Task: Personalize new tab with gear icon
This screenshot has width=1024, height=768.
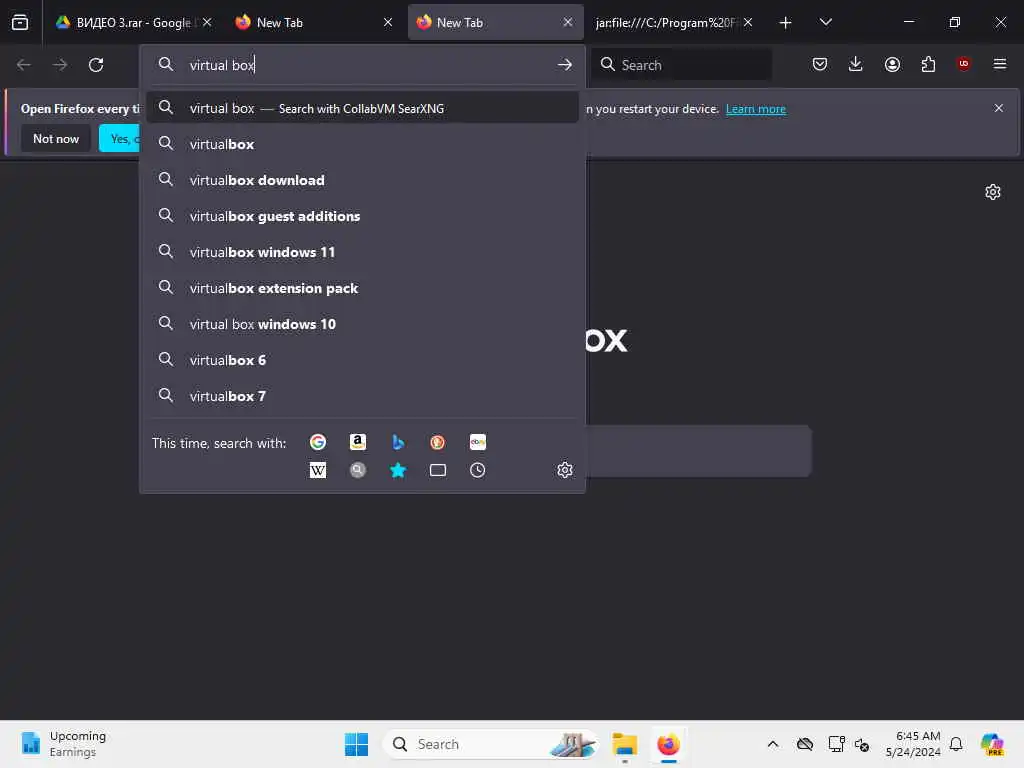Action: click(x=993, y=192)
